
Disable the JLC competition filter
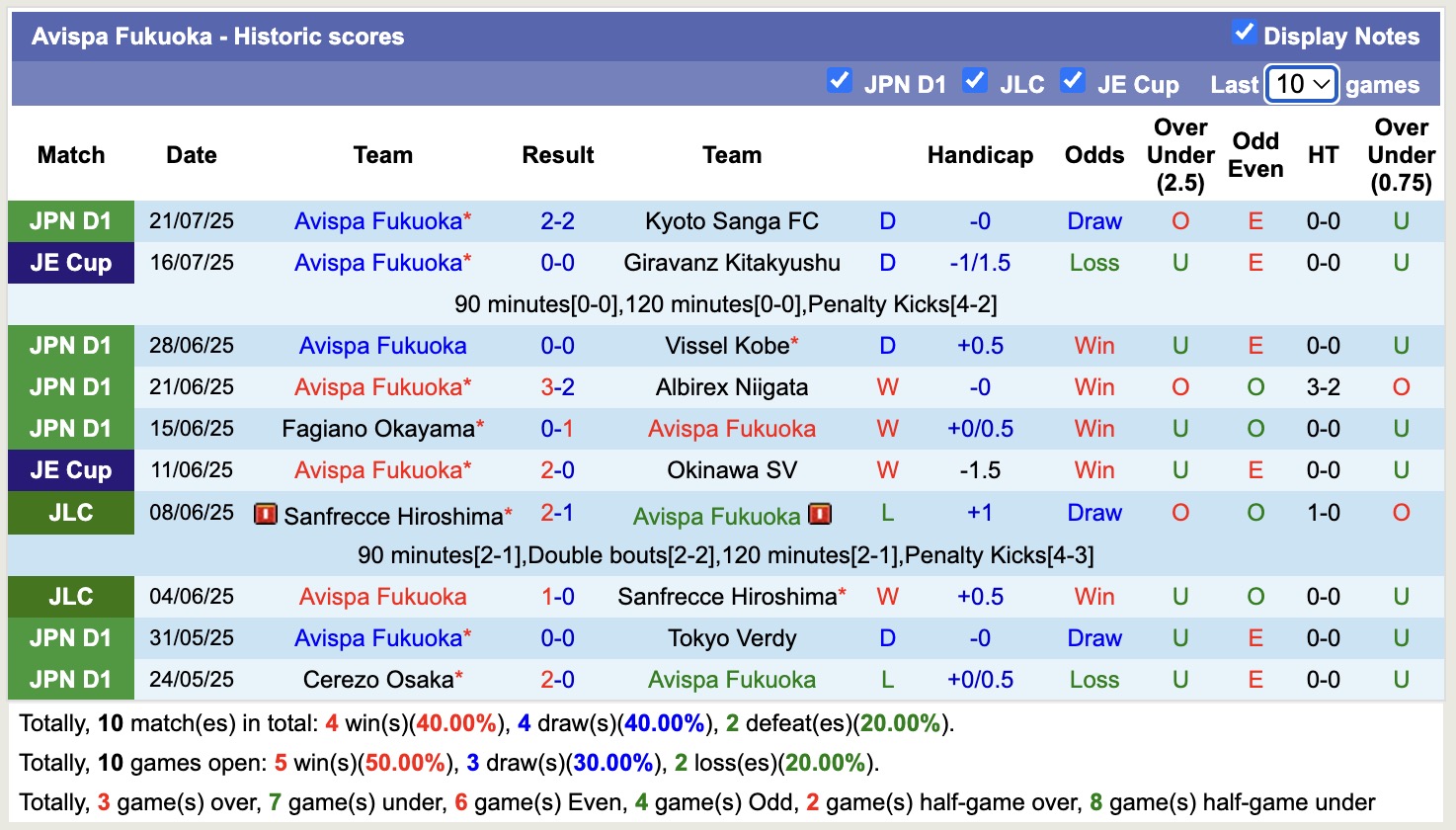click(975, 82)
